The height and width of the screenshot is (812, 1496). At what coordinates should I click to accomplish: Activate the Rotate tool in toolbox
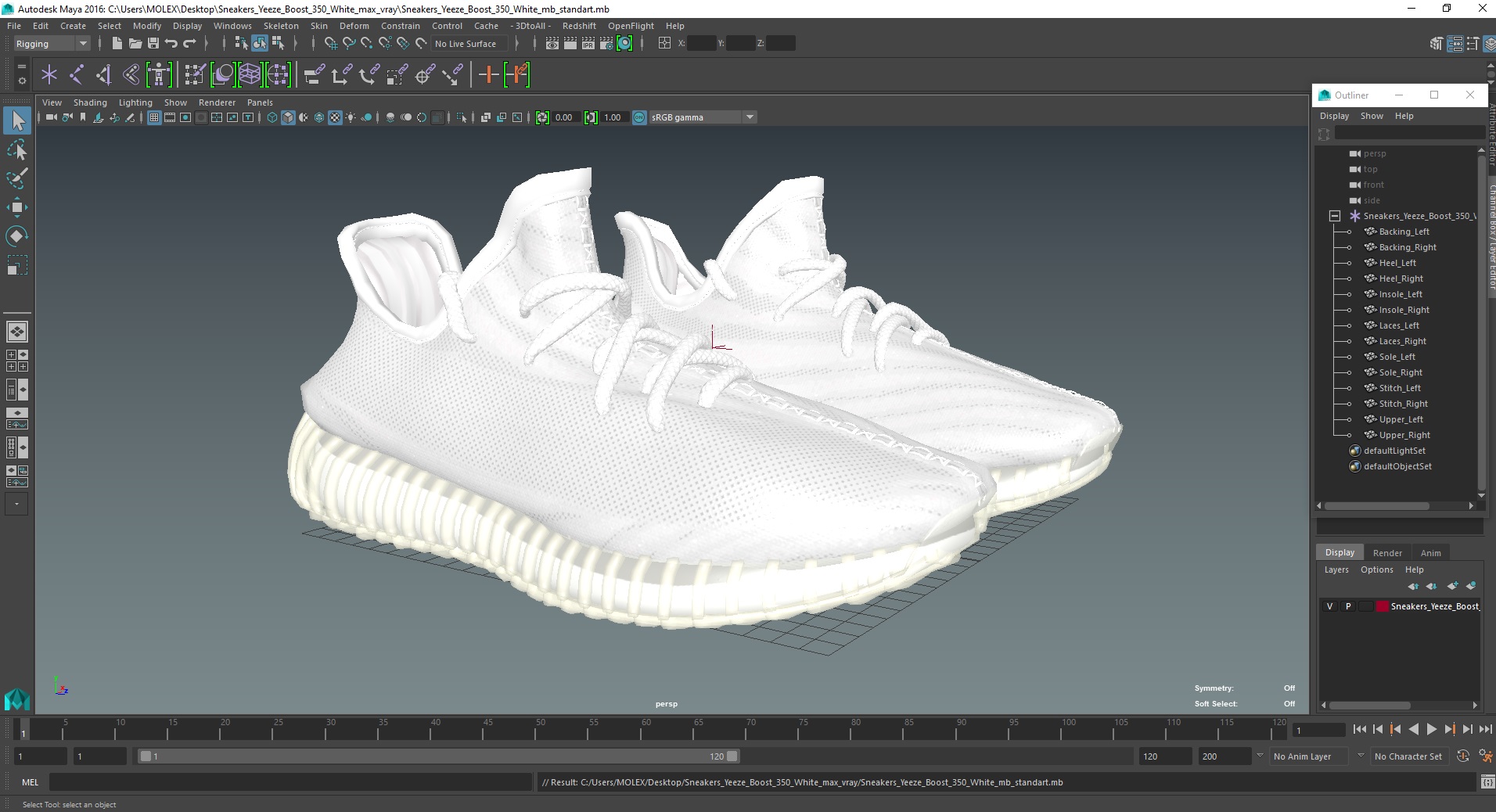[x=17, y=235]
